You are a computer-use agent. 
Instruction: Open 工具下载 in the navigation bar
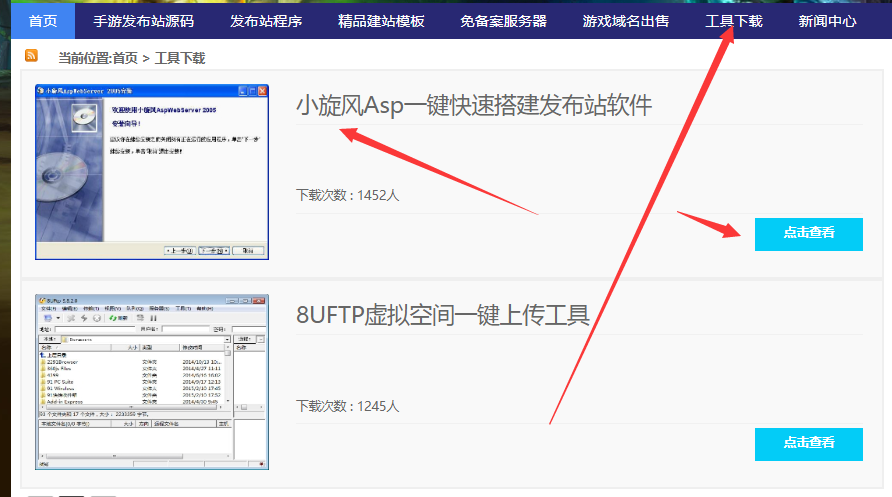[734, 22]
